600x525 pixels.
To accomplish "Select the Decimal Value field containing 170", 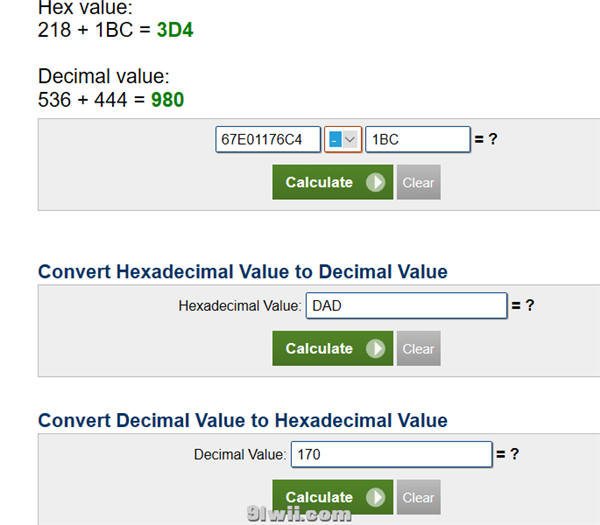I will click(x=391, y=454).
